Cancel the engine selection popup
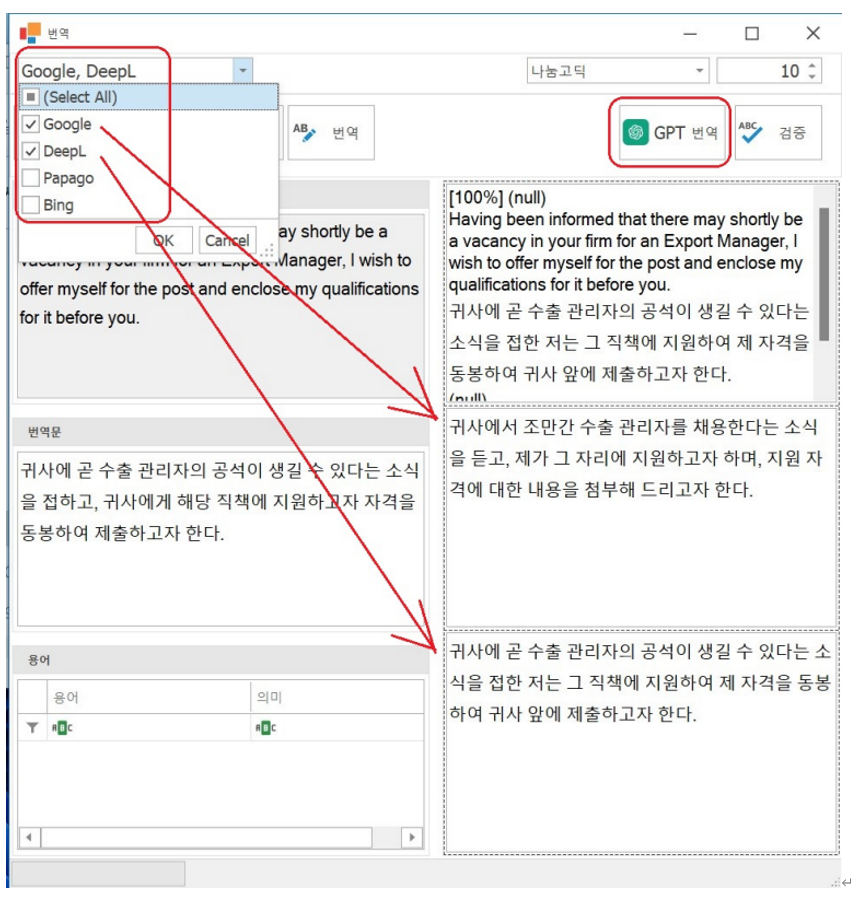This screenshot has width=853, height=908. tap(227, 240)
